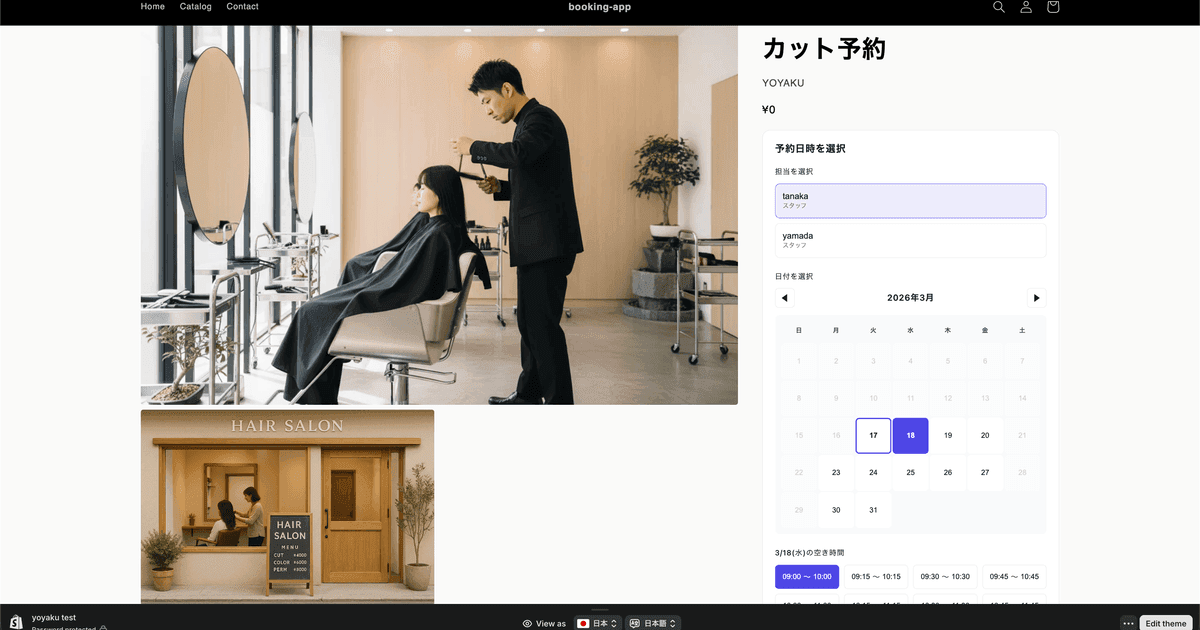Change staff selection to tanaka
The width and height of the screenshot is (1200, 630).
tap(910, 200)
